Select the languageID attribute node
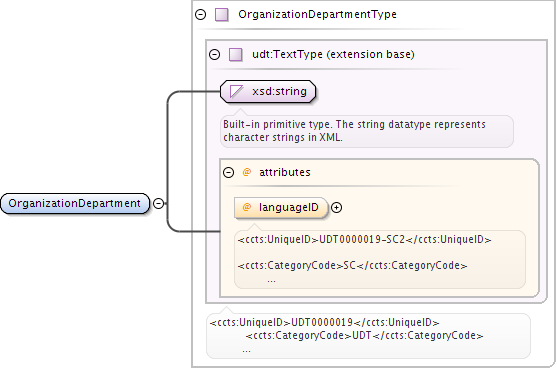Viewport: 557px width, 369px height. pos(281,207)
